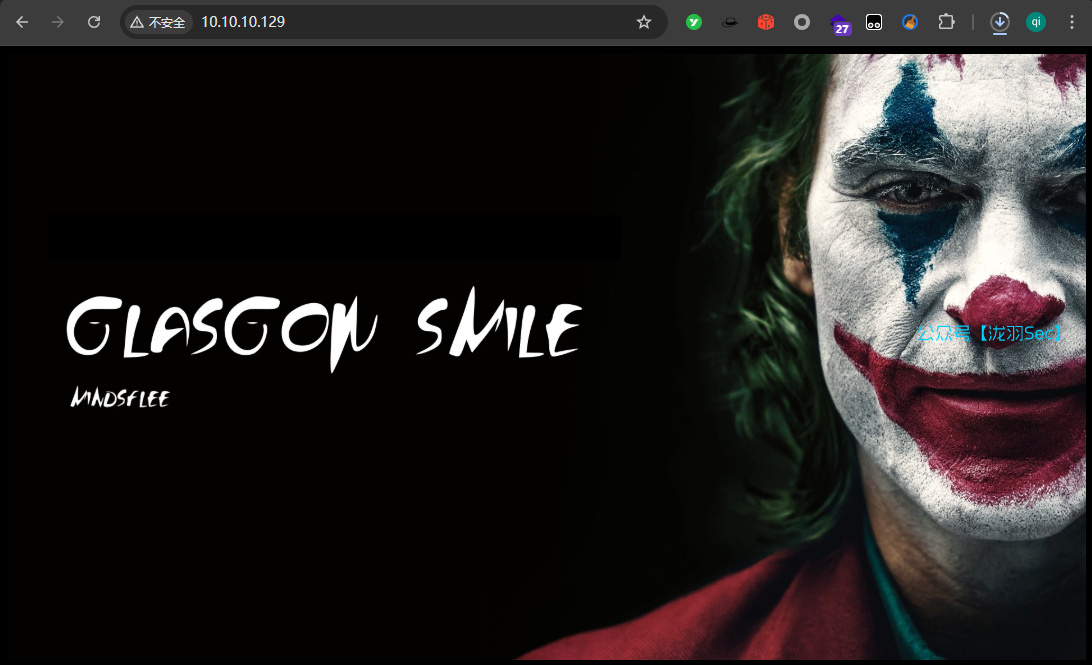This screenshot has width=1092, height=665.
Task: Click the Mindsflee subtitle text
Action: pyautogui.click(x=120, y=399)
